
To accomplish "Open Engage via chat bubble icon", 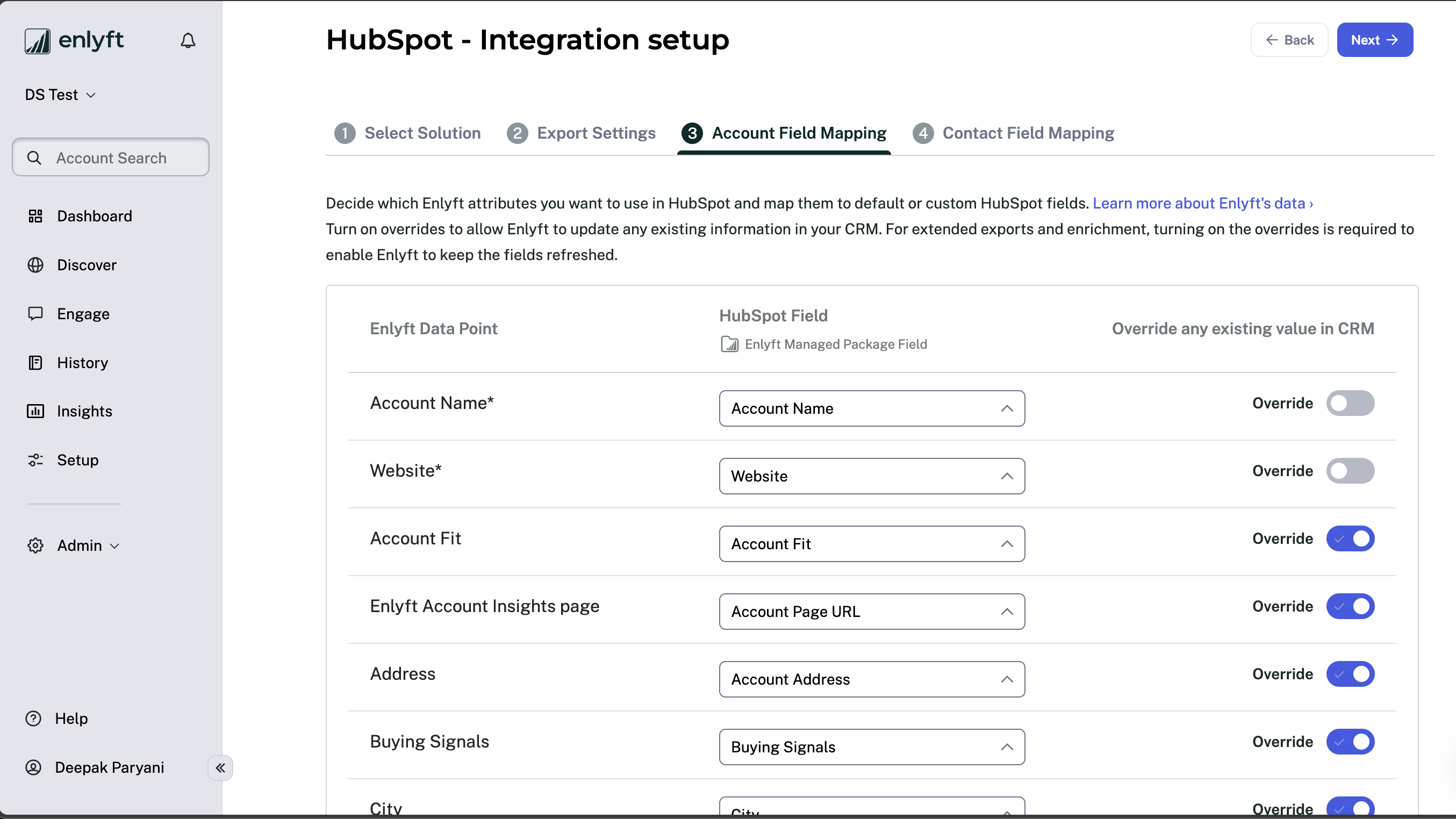I will (x=35, y=314).
